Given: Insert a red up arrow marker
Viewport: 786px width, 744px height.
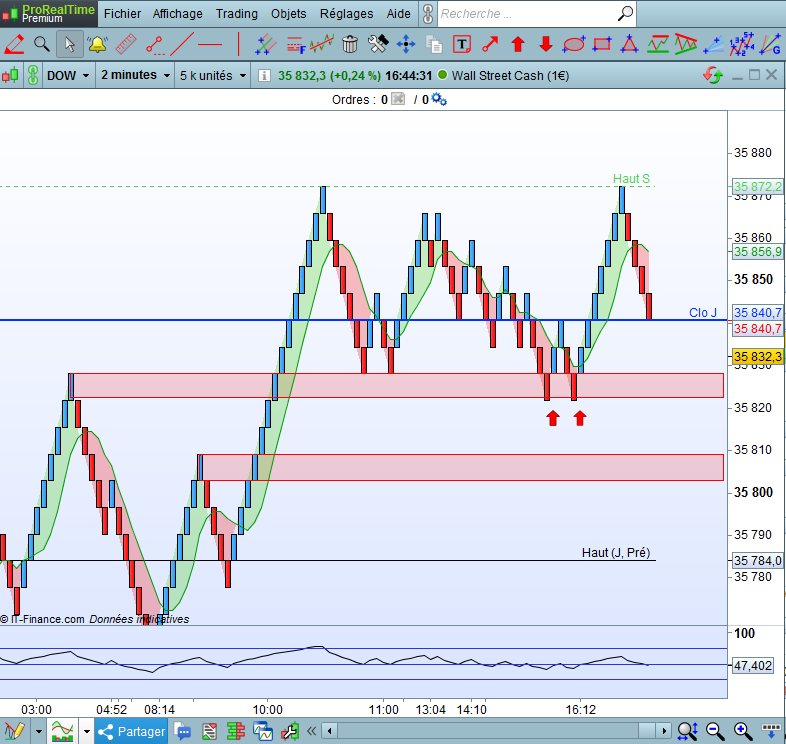Looking at the screenshot, I should click(518, 44).
